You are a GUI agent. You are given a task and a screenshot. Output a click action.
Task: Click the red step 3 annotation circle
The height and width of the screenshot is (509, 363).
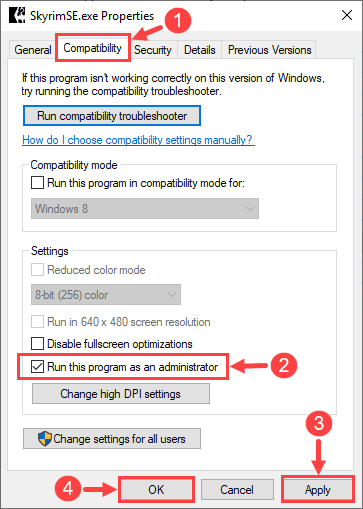point(319,423)
